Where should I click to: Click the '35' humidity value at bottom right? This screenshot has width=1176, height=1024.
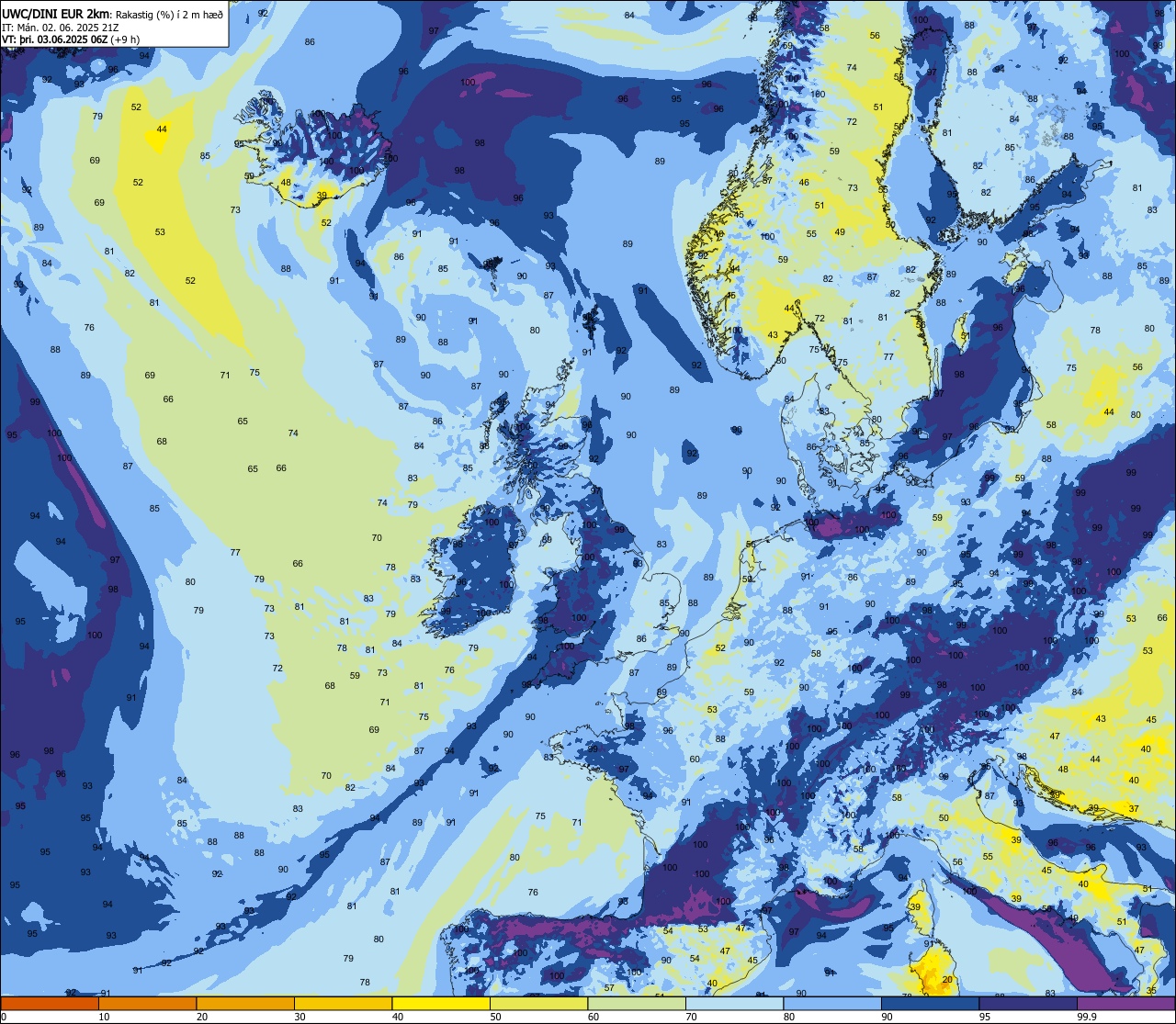pos(1152,991)
